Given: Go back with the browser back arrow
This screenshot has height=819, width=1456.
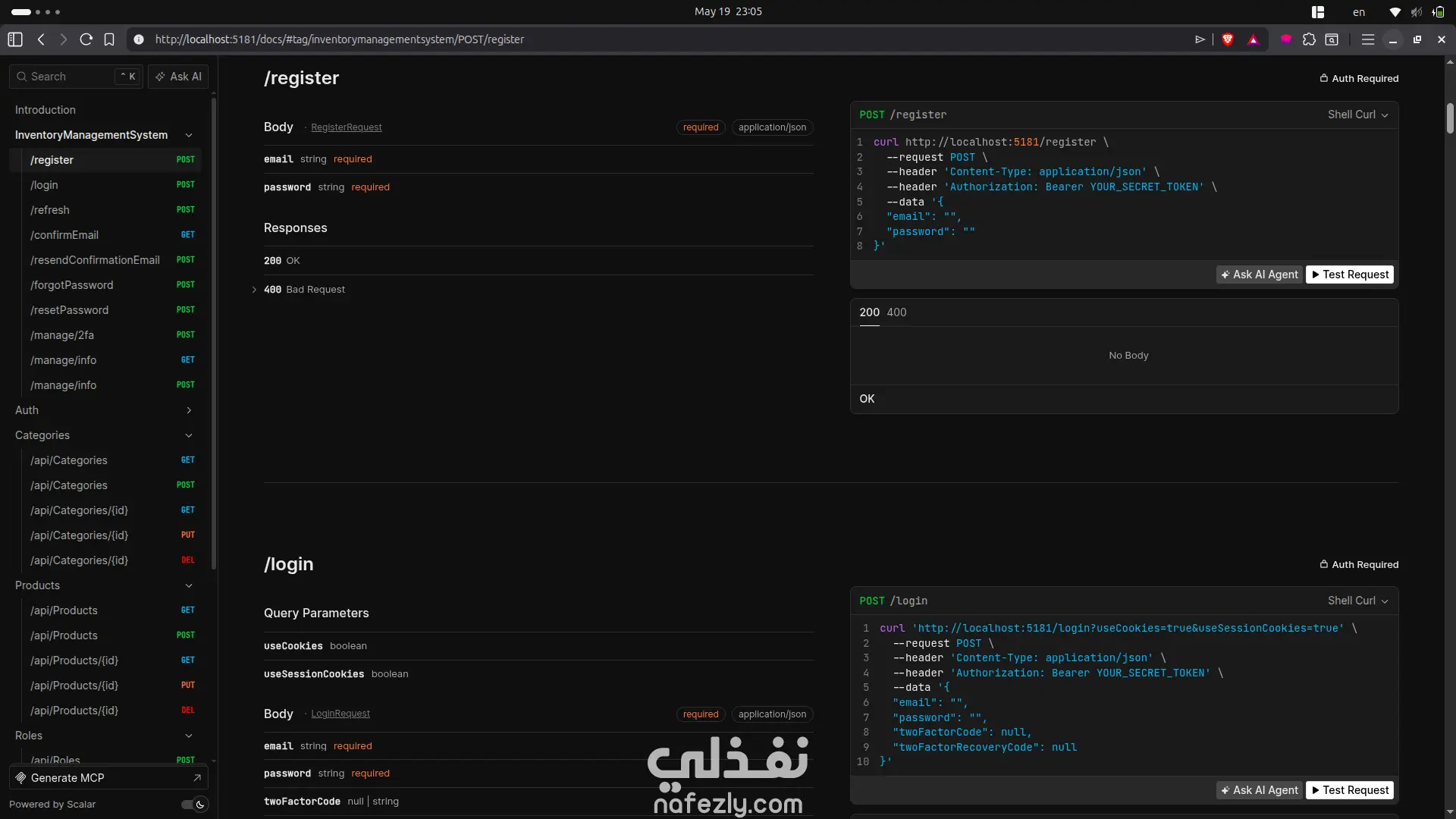Looking at the screenshot, I should pos(41,39).
